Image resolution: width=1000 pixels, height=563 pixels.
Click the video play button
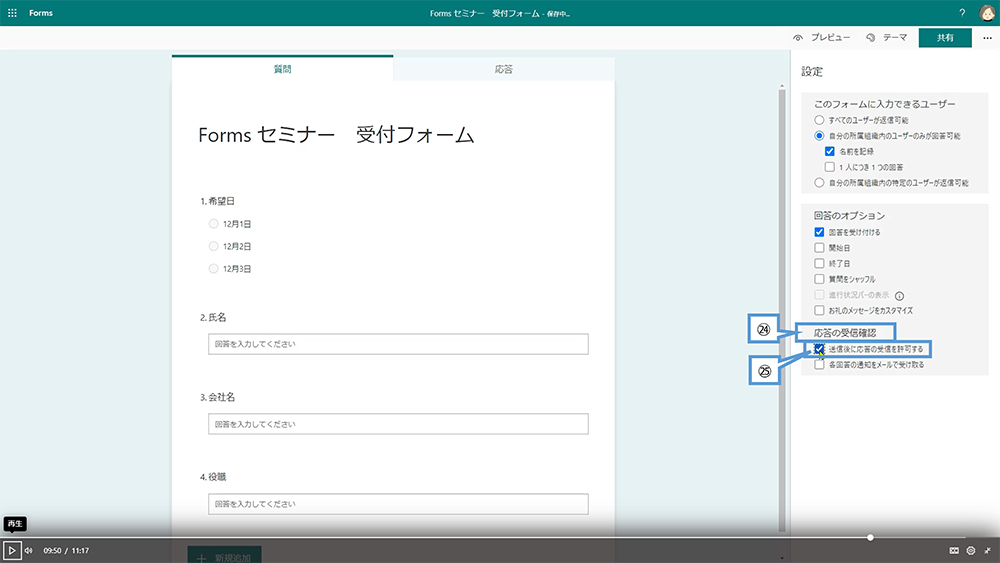[x=11, y=550]
